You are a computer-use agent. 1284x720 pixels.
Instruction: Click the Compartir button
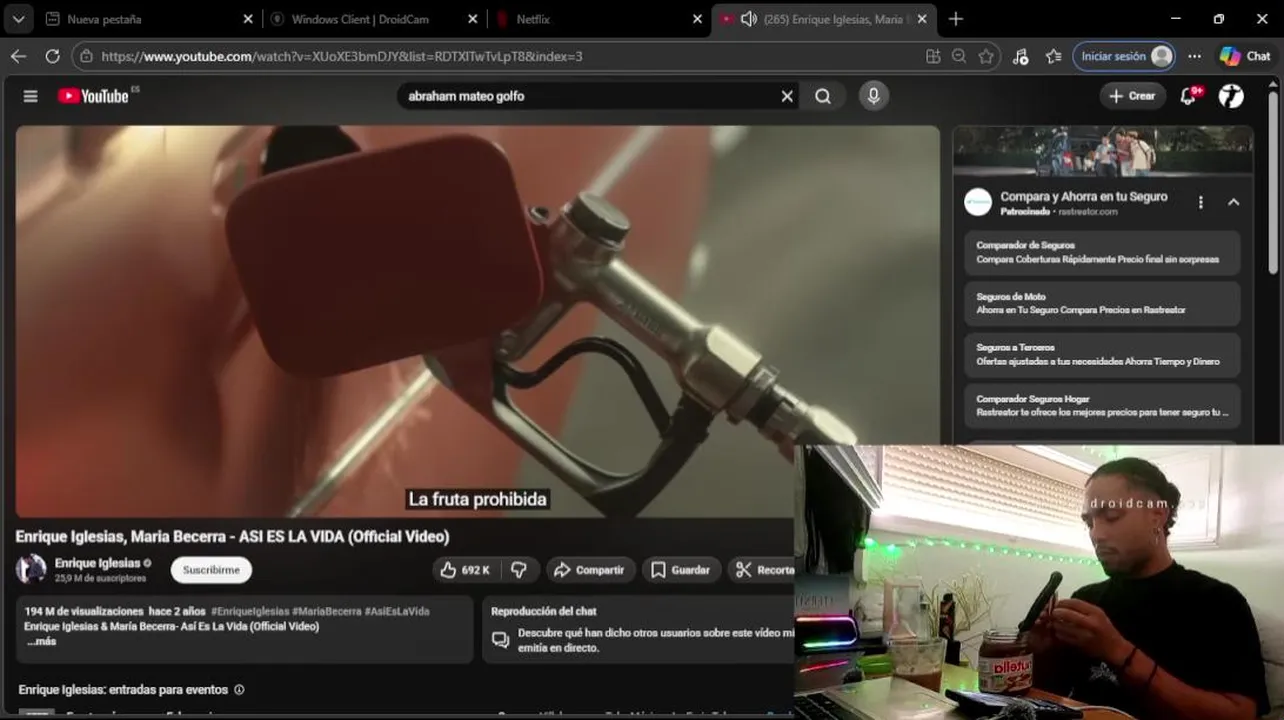tap(590, 570)
